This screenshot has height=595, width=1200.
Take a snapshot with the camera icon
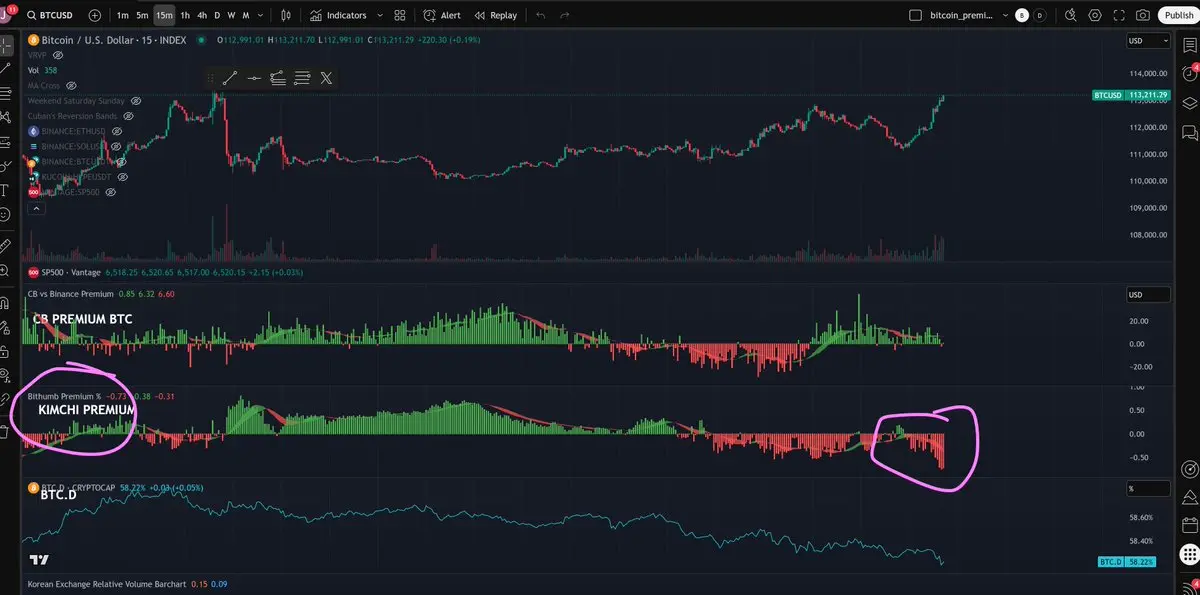point(1144,15)
